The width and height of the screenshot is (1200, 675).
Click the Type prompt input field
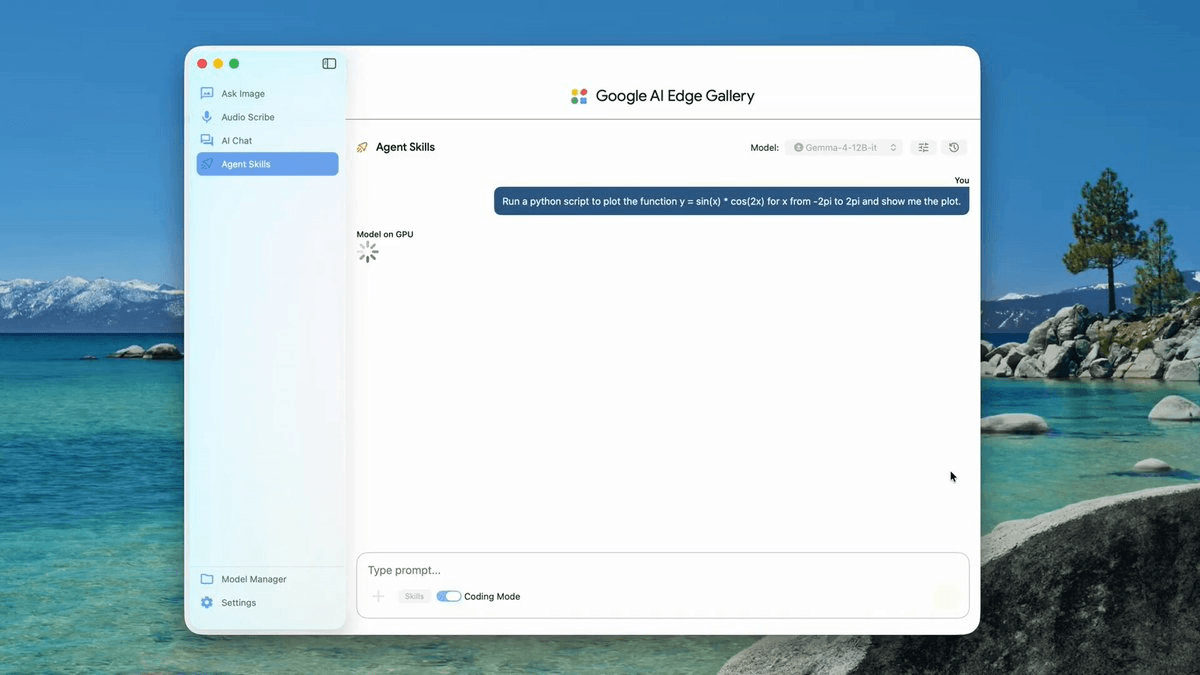tap(662, 570)
